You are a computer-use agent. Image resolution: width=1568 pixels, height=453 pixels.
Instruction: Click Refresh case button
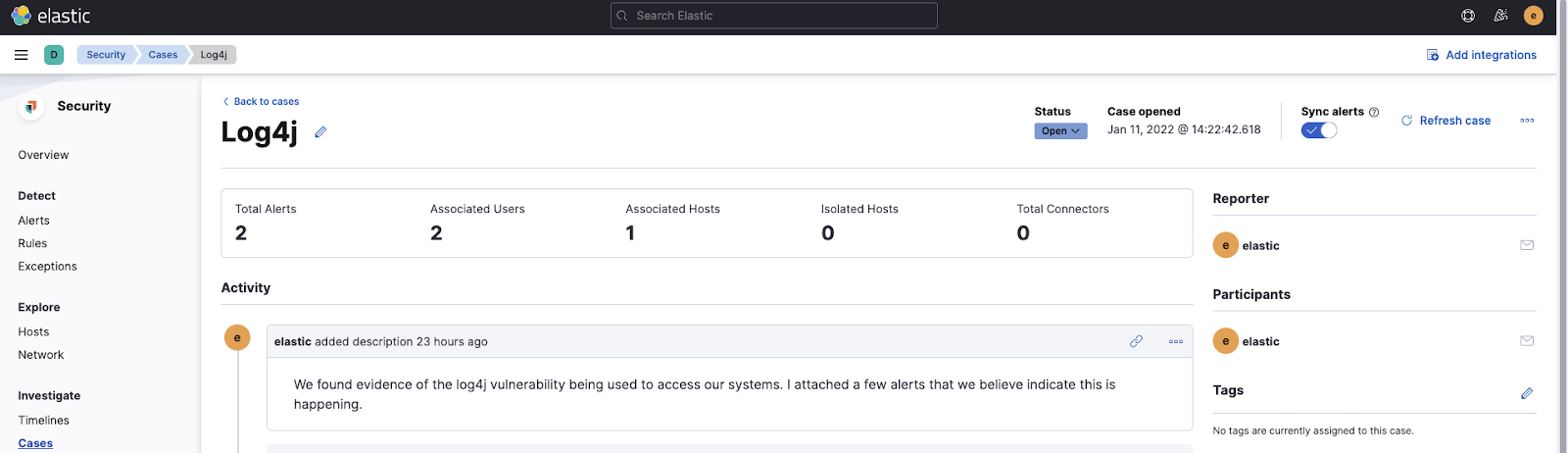point(1445,121)
